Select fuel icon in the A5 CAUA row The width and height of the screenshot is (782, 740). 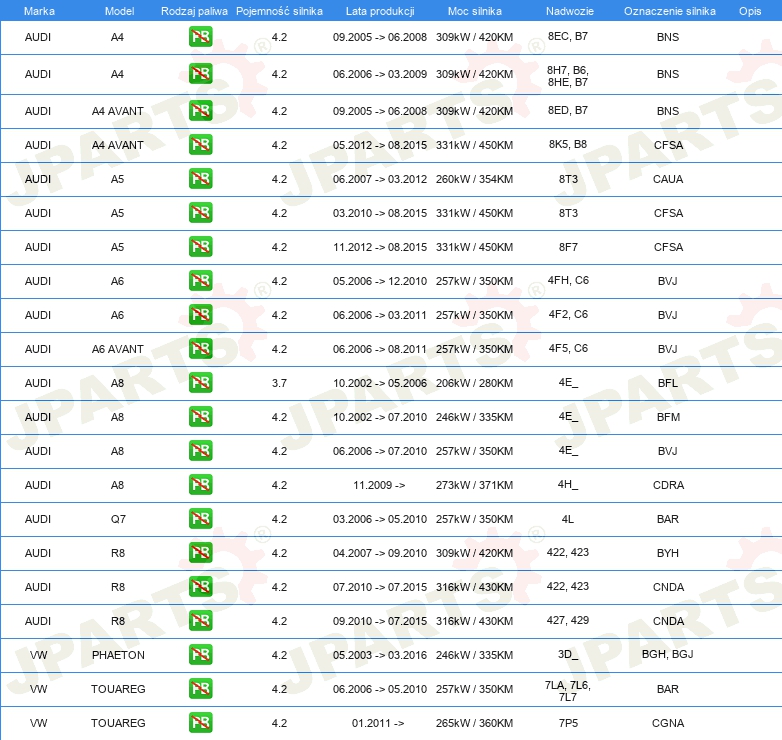tap(200, 179)
